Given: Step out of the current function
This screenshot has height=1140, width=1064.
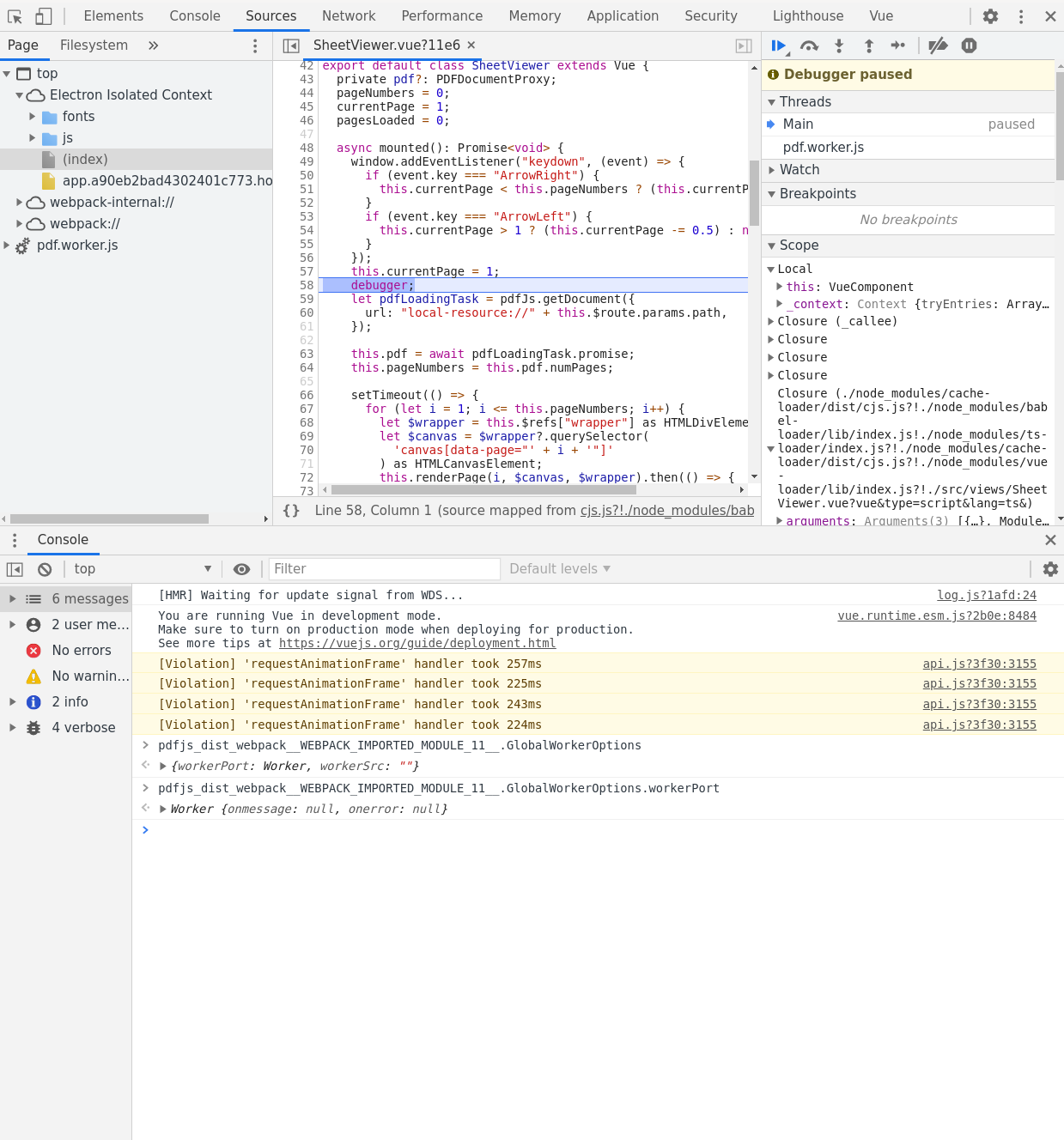Looking at the screenshot, I should pos(868,45).
